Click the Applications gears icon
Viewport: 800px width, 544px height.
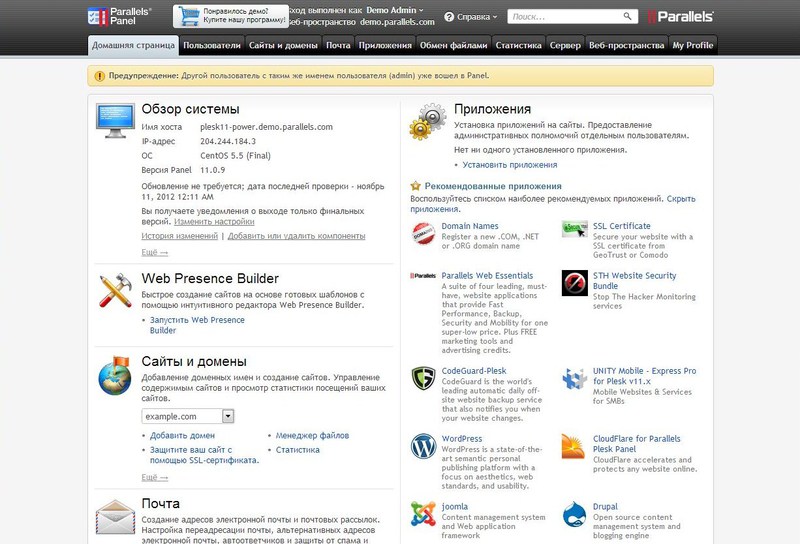428,121
